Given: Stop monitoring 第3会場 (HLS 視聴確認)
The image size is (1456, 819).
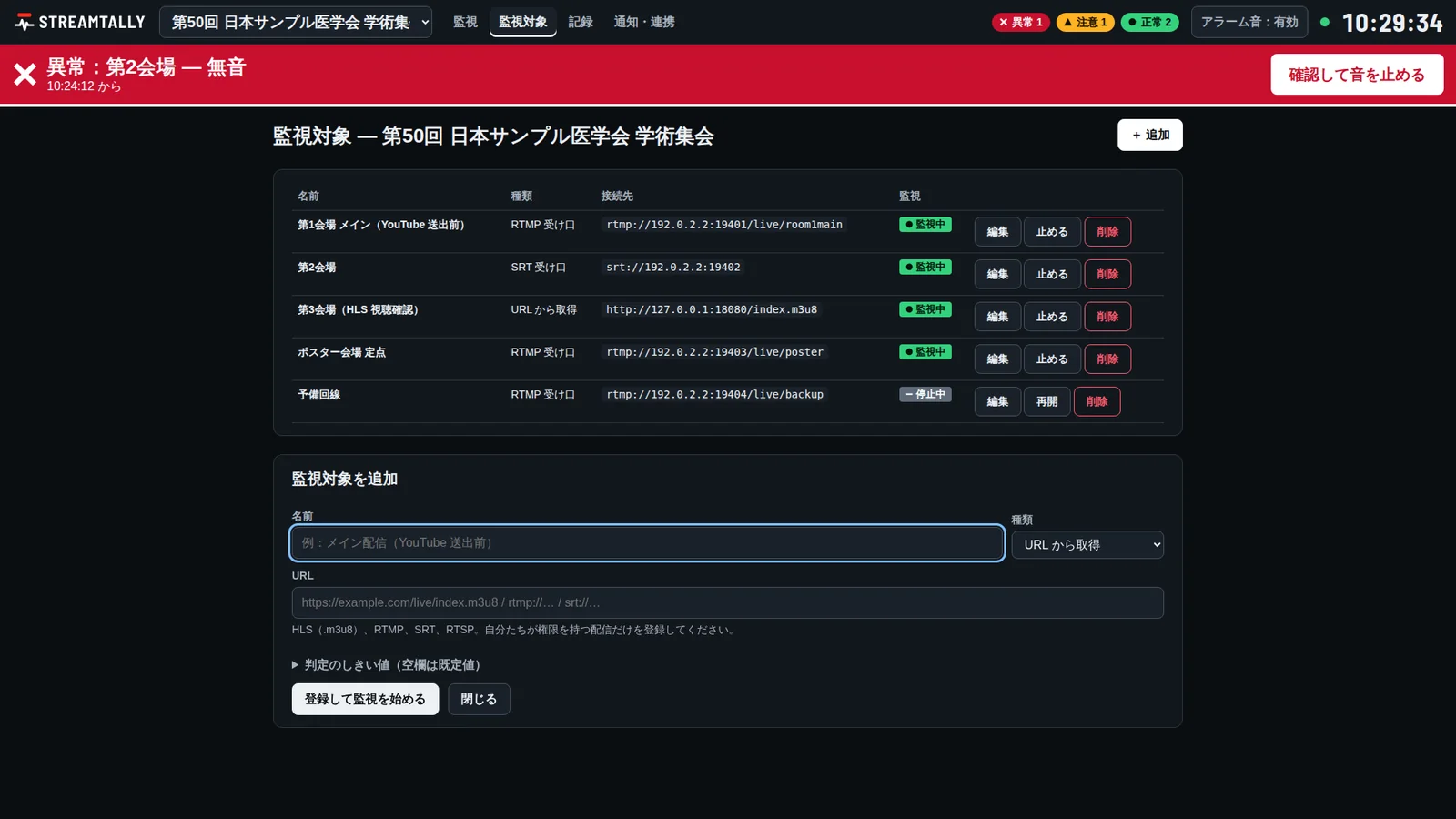Looking at the screenshot, I should (1052, 317).
